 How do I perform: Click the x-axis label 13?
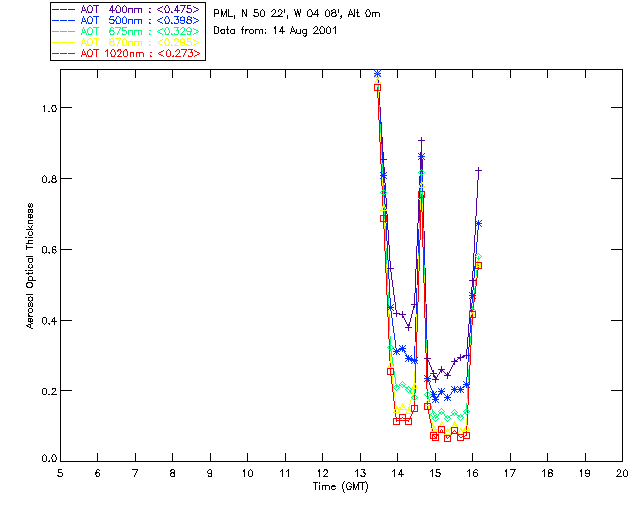click(x=360, y=473)
